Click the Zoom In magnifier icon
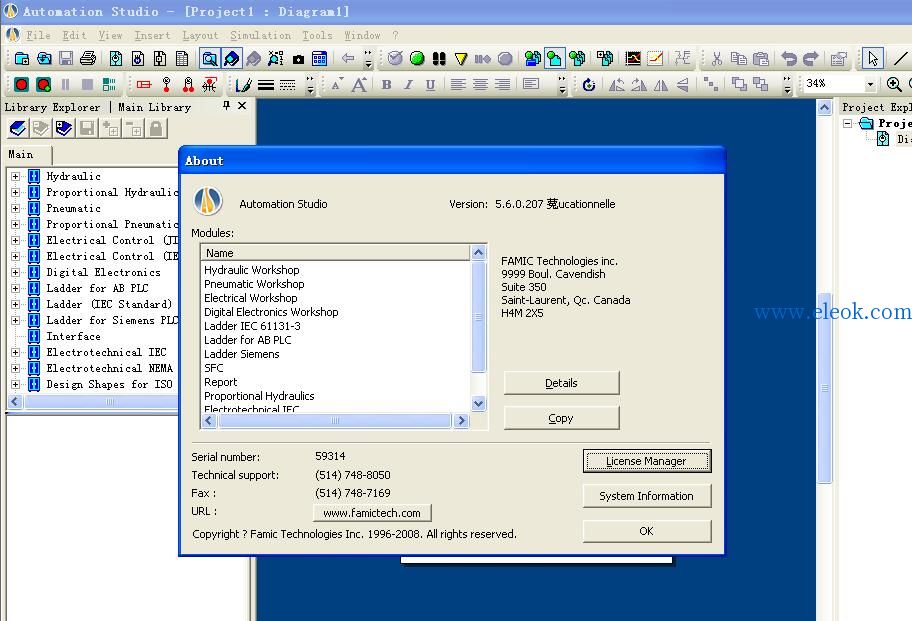 [894, 84]
